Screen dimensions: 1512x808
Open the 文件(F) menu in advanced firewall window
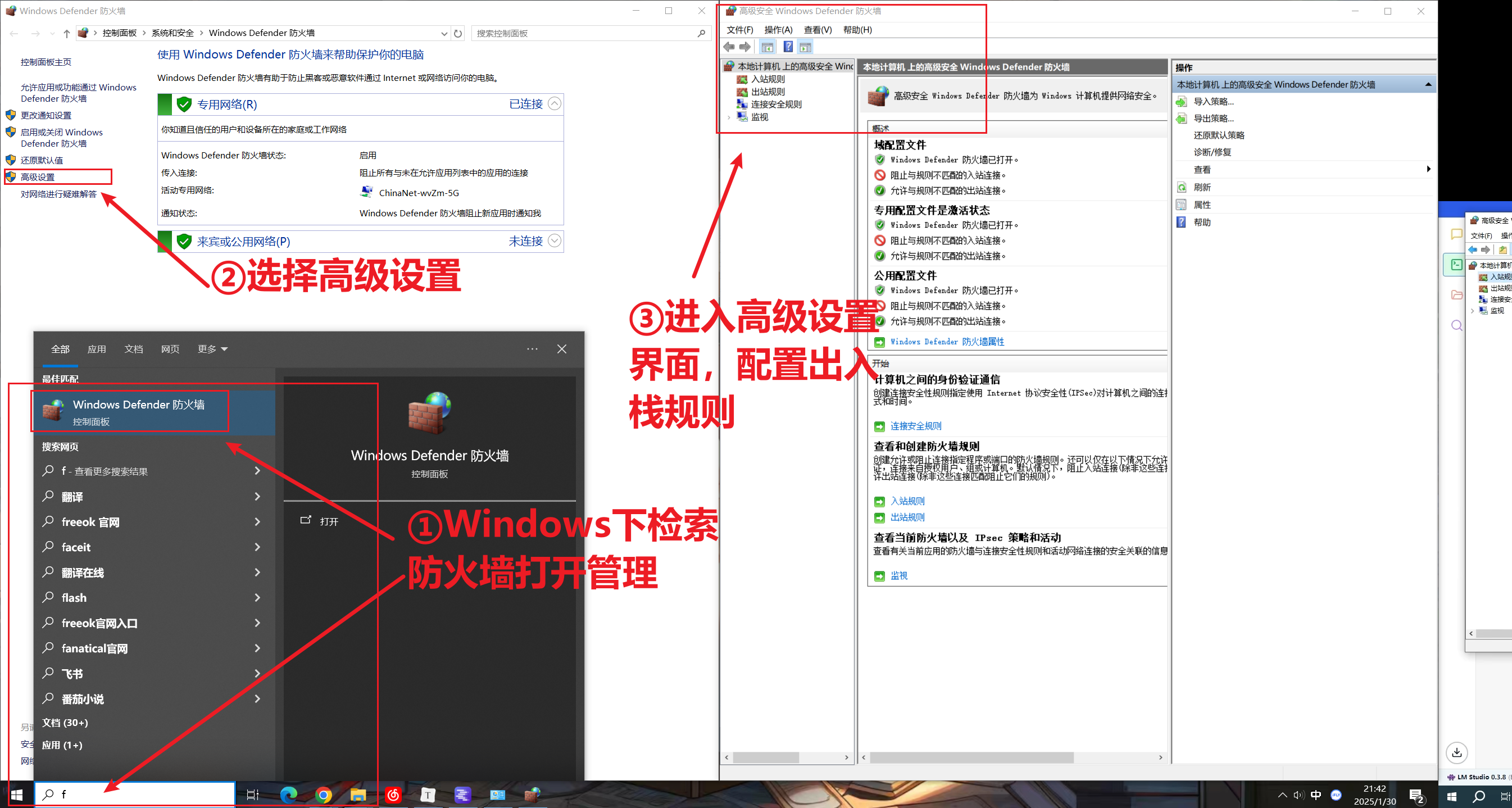(739, 30)
